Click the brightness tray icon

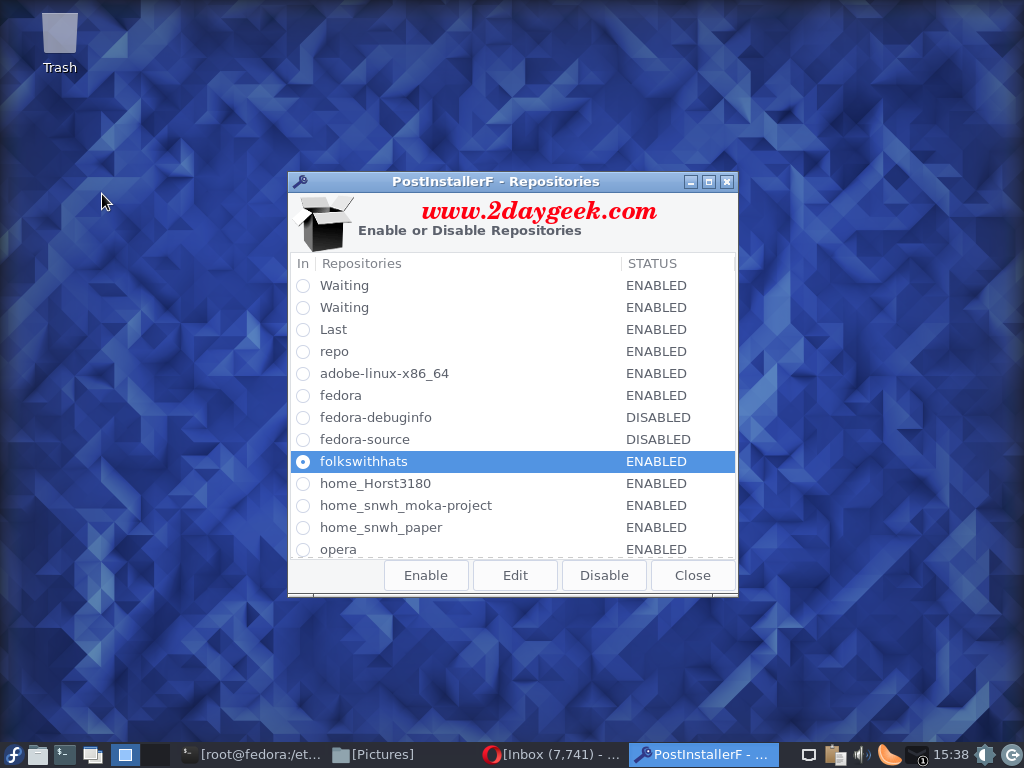(984, 755)
